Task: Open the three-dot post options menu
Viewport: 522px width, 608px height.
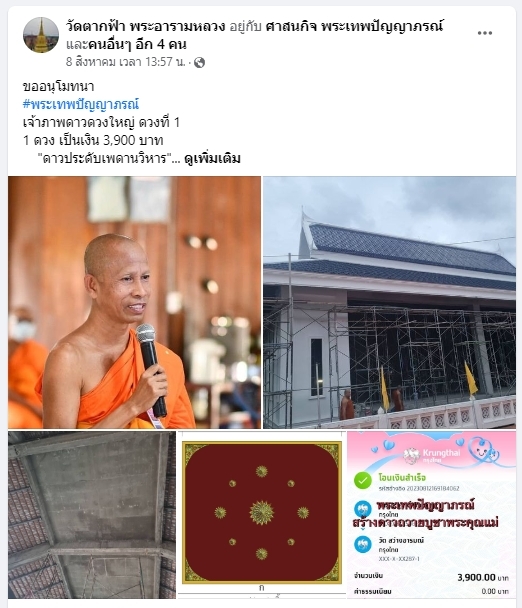Action: click(484, 33)
